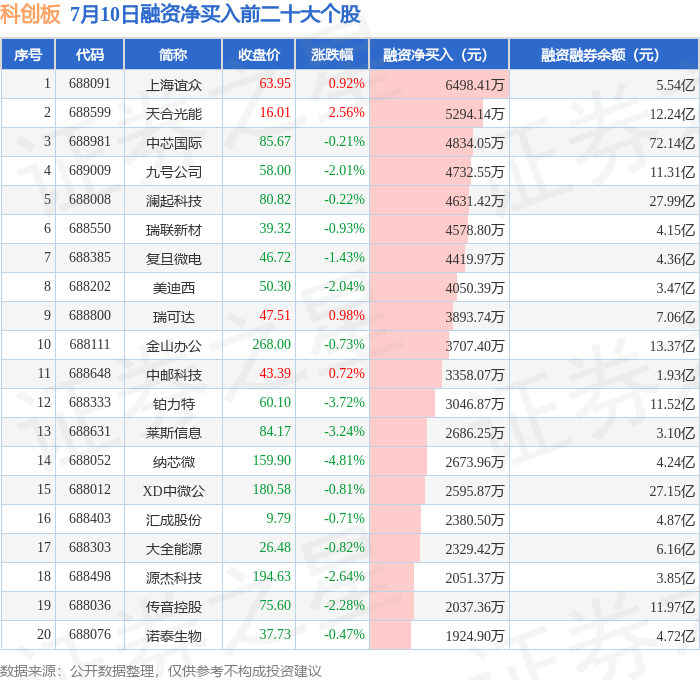Select stock name 瑞联新材
This screenshot has height=680, width=700.
(x=174, y=229)
